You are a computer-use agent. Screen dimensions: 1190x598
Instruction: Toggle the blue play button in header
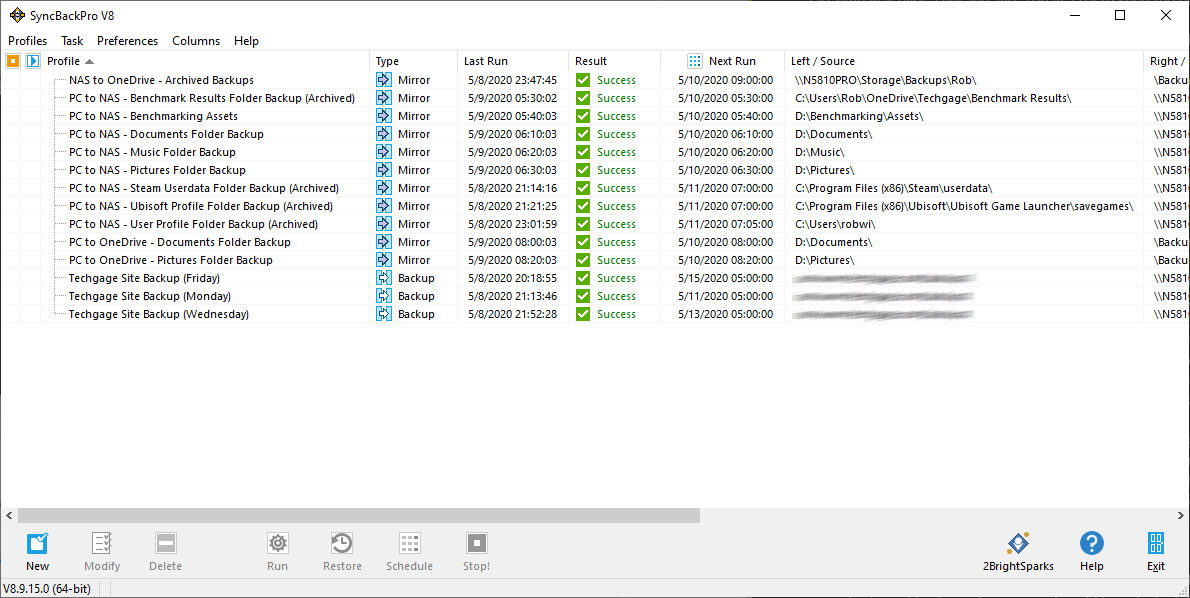click(x=32, y=61)
